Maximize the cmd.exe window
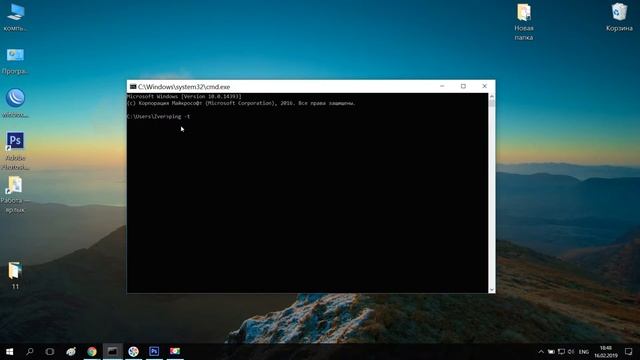Viewport: 640px width, 360px height. [463, 86]
